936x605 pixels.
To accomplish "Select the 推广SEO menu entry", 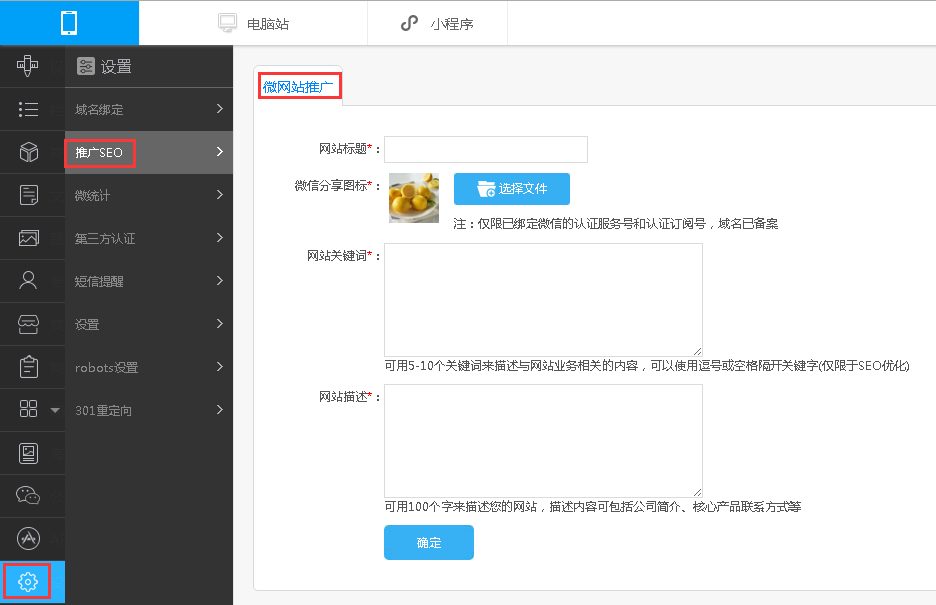I will (x=148, y=152).
